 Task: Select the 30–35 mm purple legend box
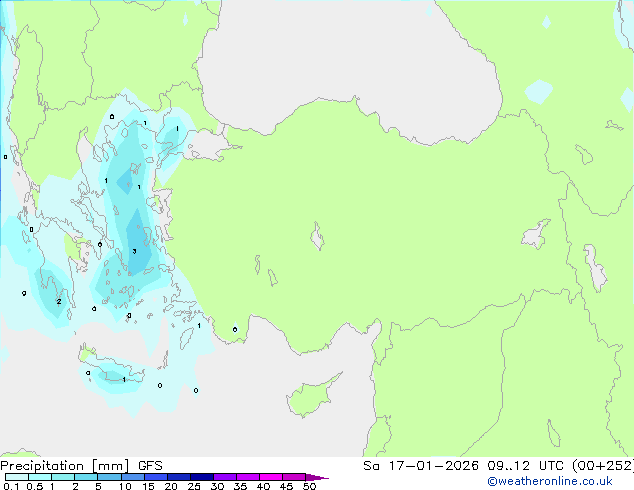[224, 477]
